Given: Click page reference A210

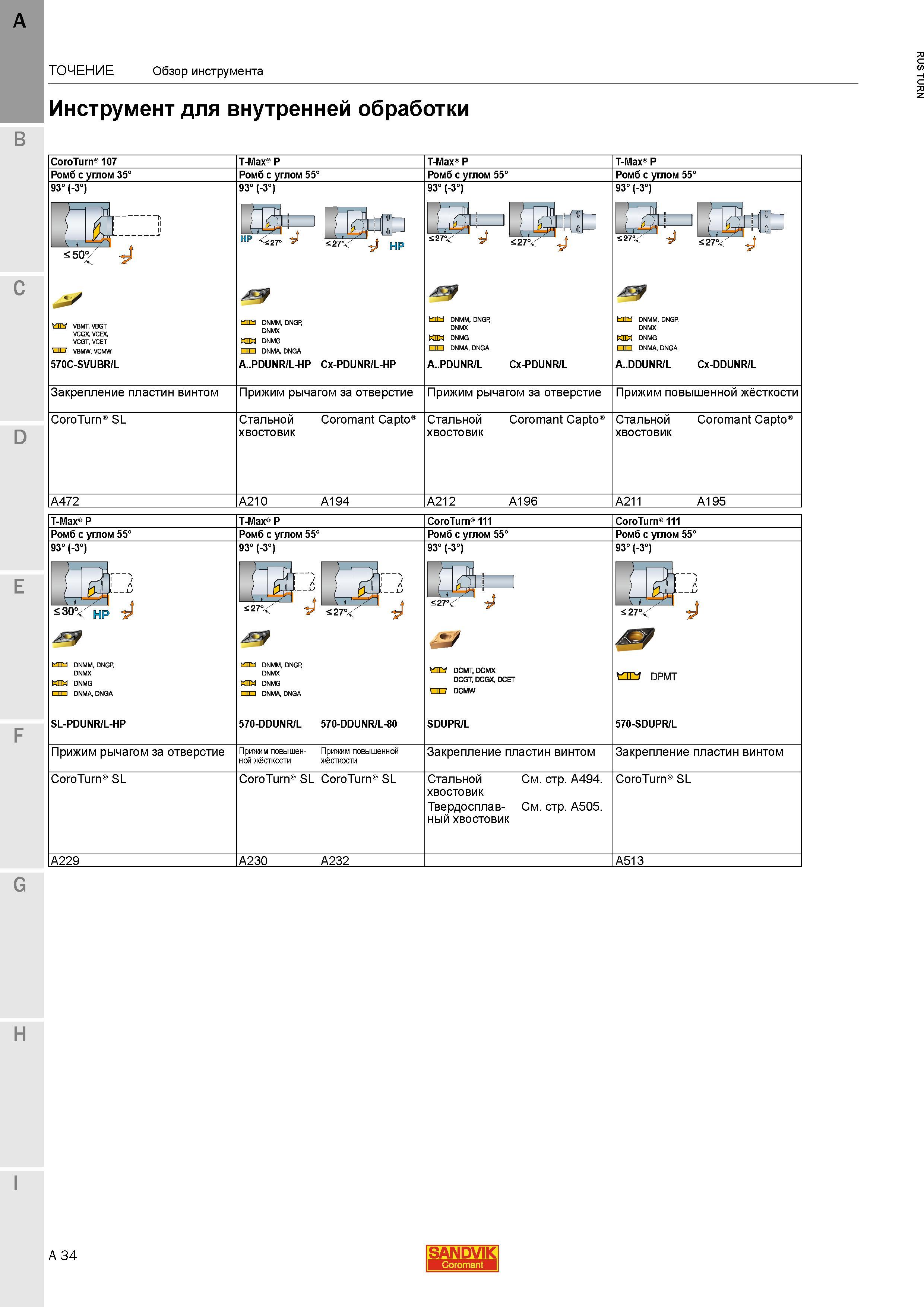Looking at the screenshot, I should 253,501.
